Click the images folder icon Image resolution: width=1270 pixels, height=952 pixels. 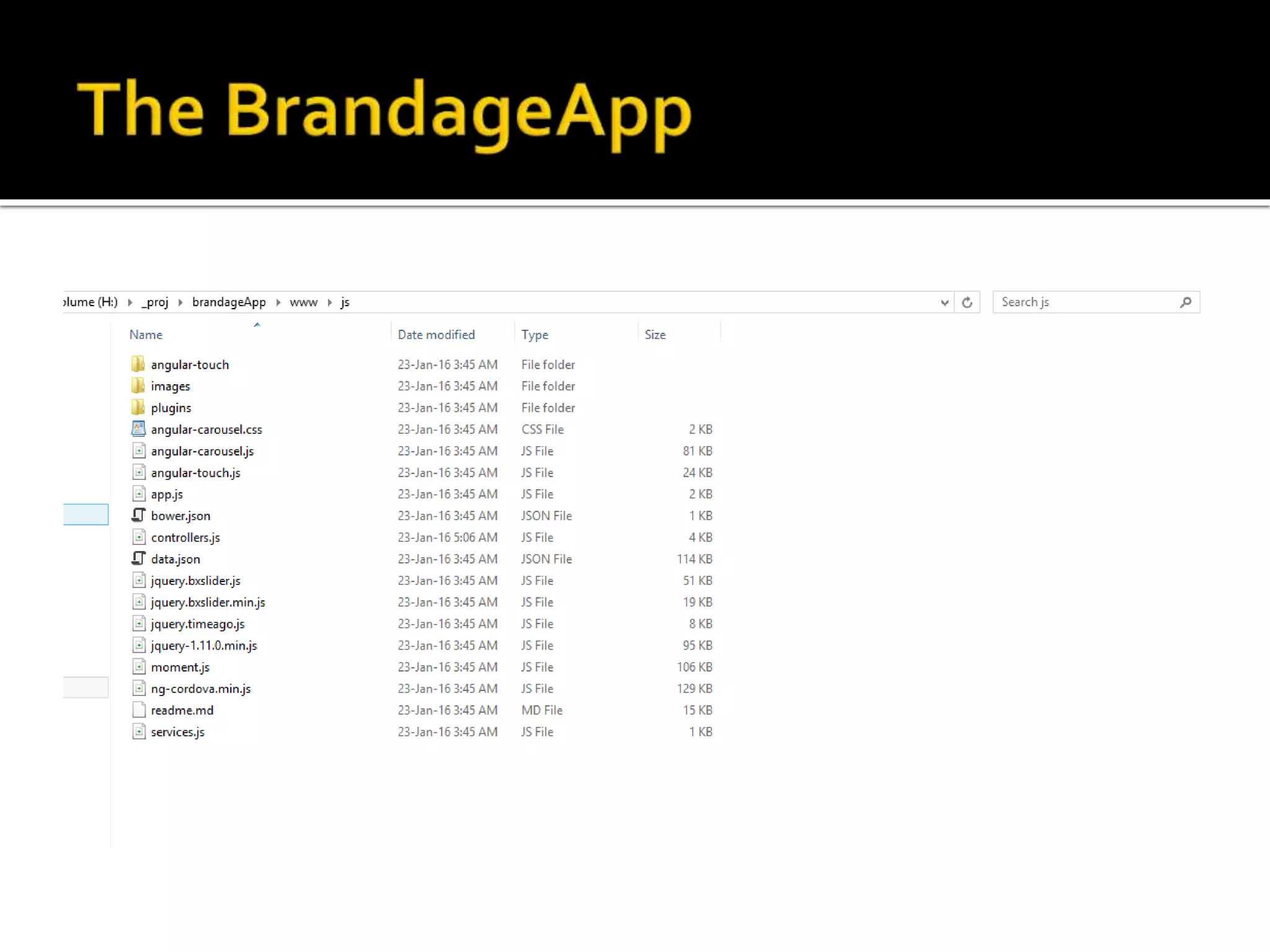click(138, 386)
